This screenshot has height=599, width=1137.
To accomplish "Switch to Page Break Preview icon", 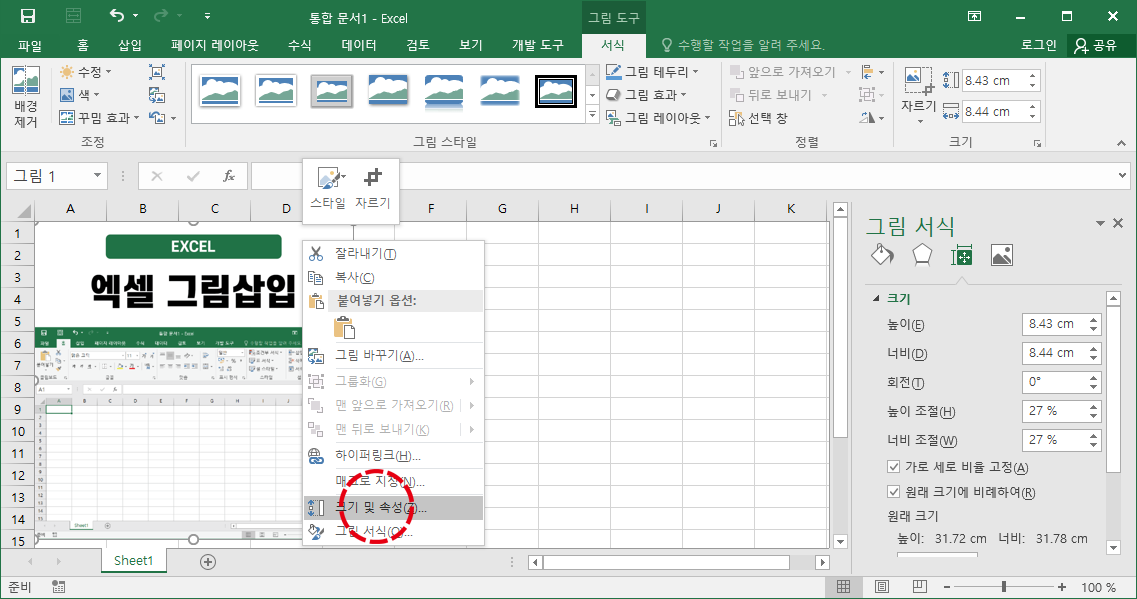I will click(919, 587).
